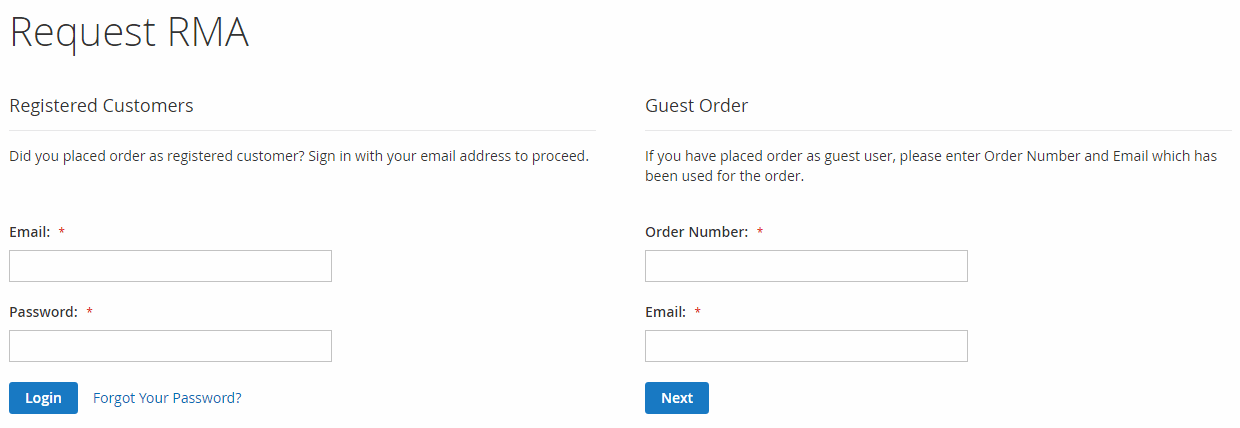Click the red asterisk beside Password
The image size is (1240, 428).
[x=90, y=312]
